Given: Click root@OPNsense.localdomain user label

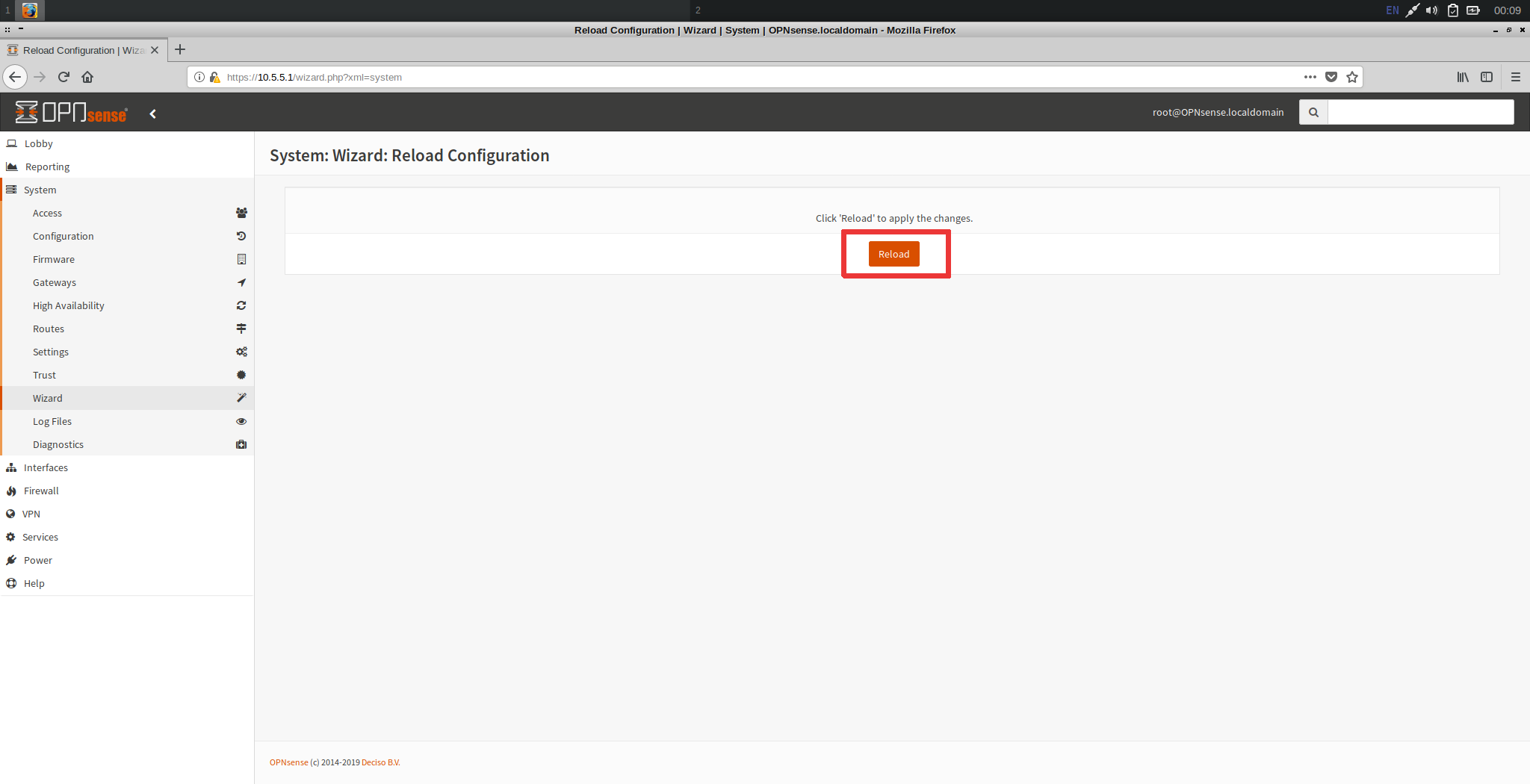Looking at the screenshot, I should tap(1218, 112).
